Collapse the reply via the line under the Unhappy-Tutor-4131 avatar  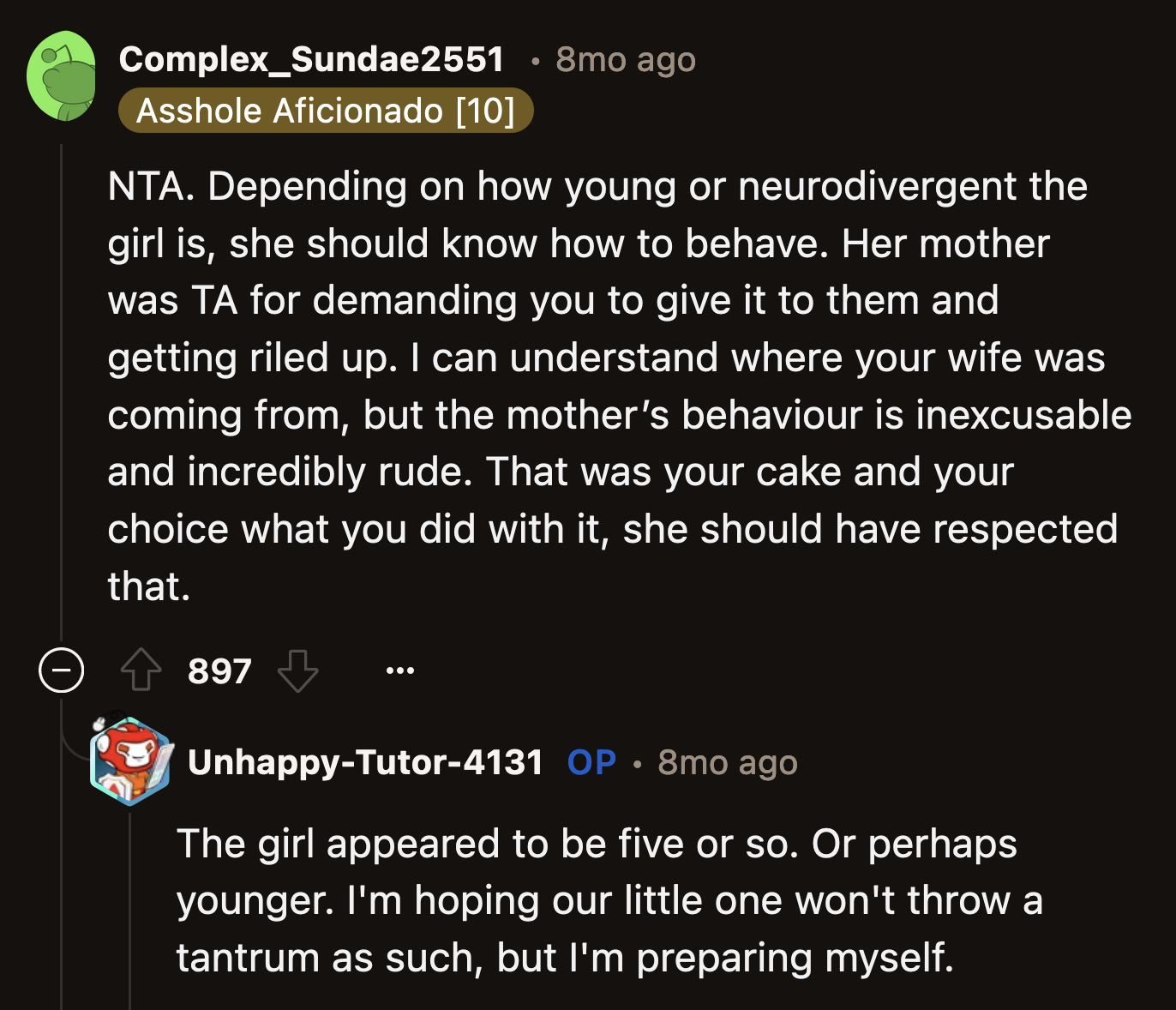coord(130,909)
